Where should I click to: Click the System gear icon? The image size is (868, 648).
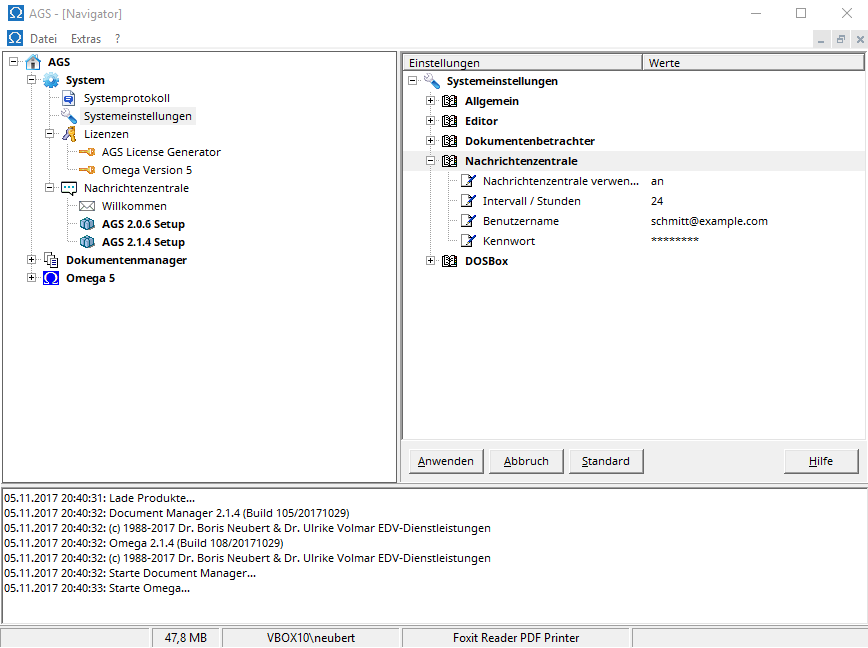51,80
